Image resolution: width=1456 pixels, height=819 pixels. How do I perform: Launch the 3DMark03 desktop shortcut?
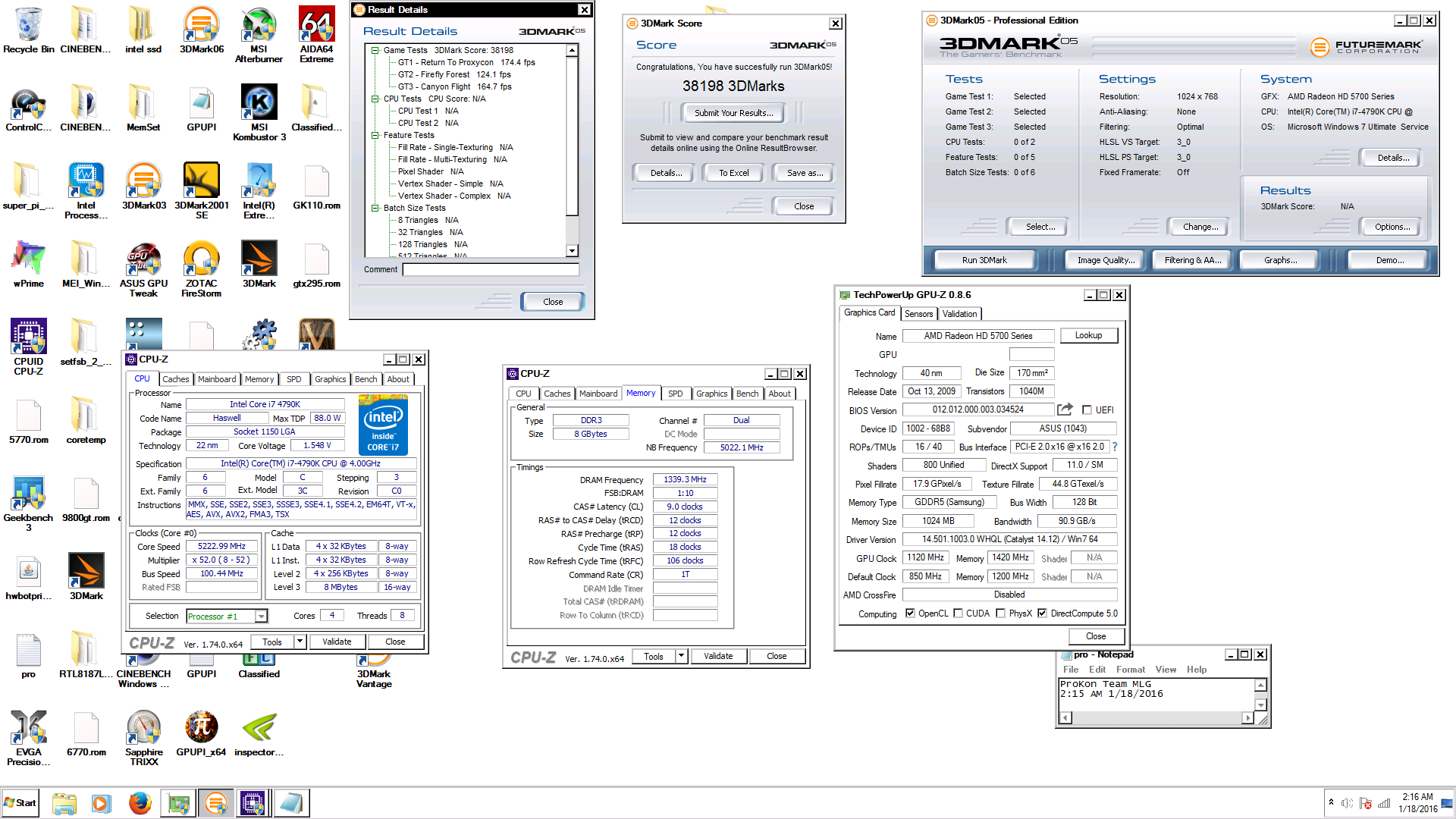click(x=143, y=187)
